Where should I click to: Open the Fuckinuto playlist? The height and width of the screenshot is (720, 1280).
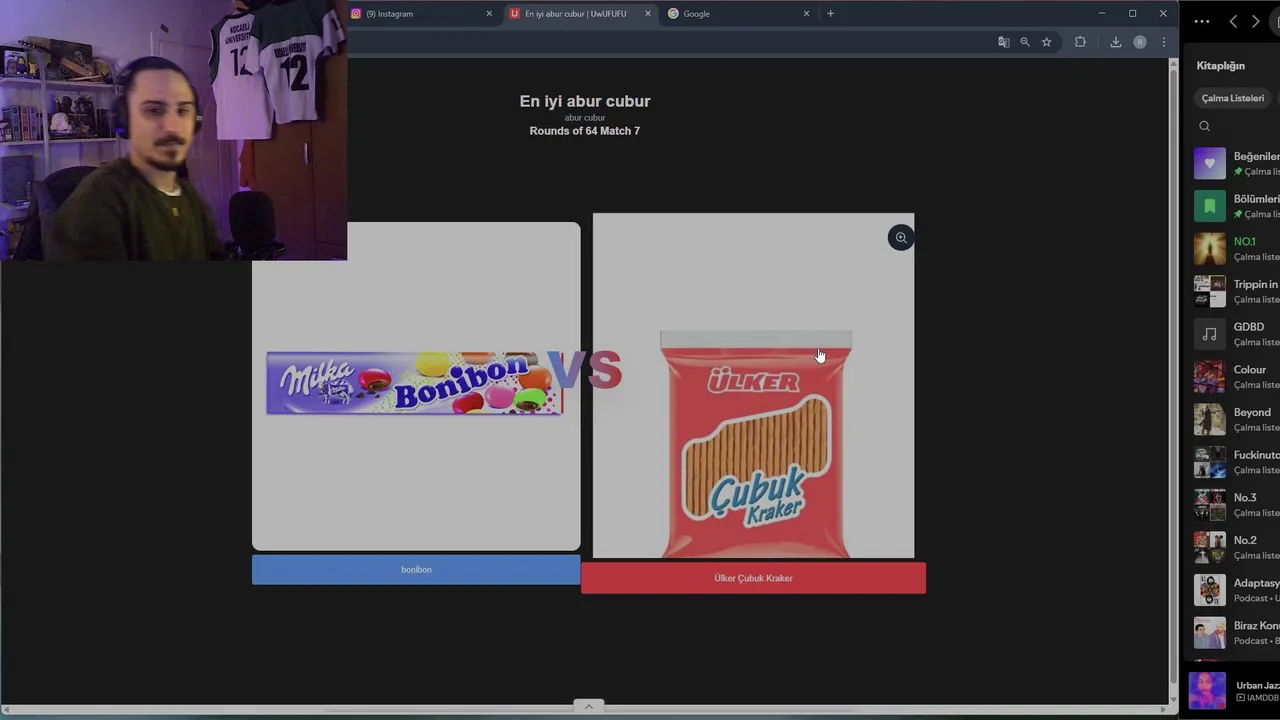[1236, 462]
